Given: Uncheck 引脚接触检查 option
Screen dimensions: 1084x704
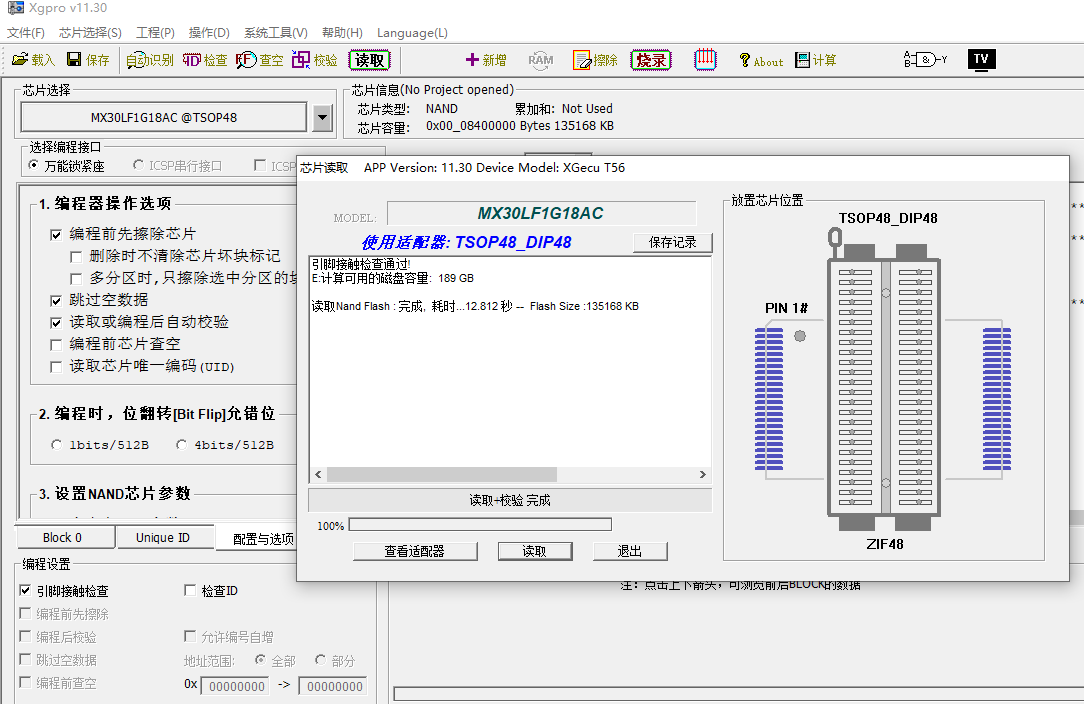Looking at the screenshot, I should [x=25, y=591].
